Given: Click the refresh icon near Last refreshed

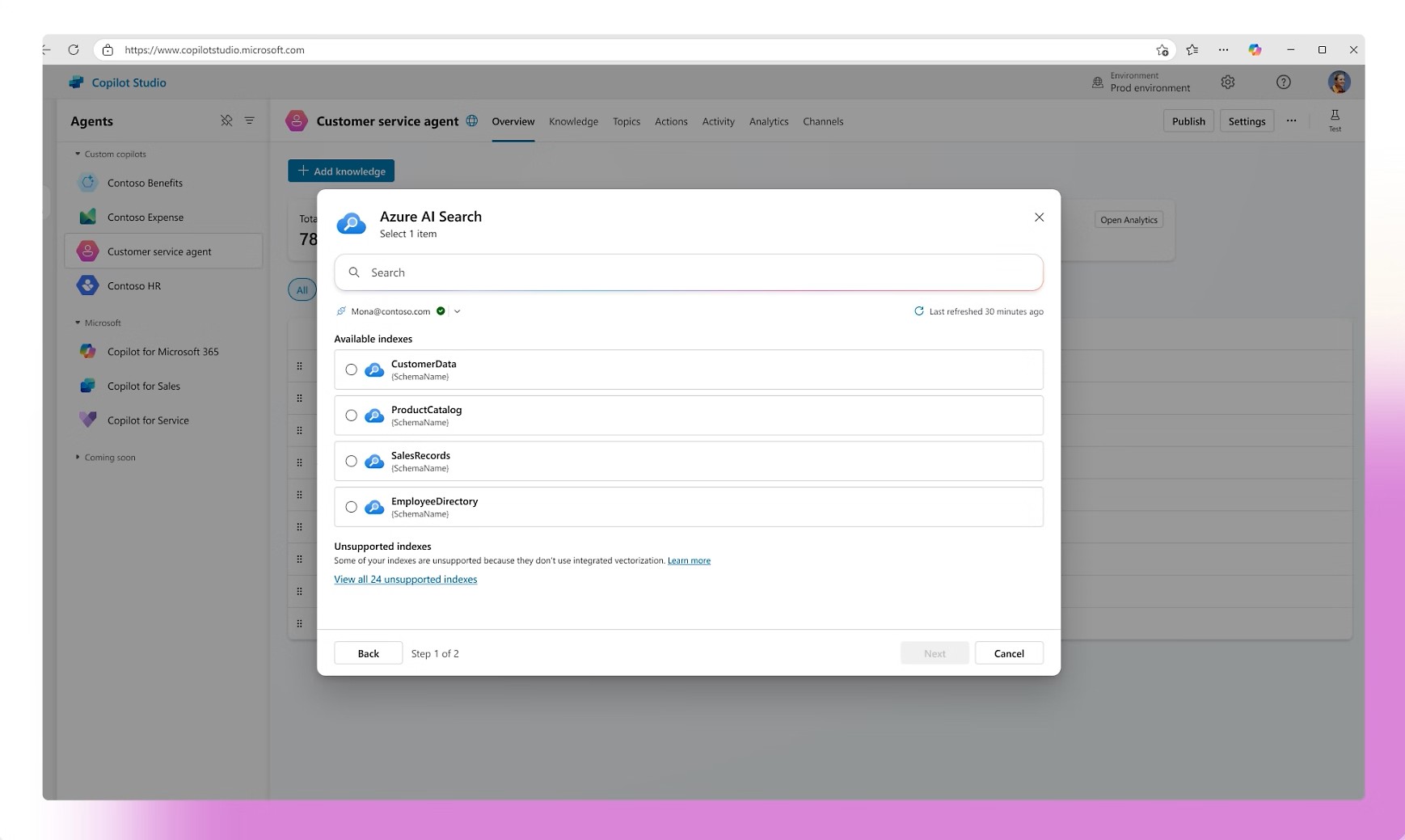Looking at the screenshot, I should click(918, 310).
